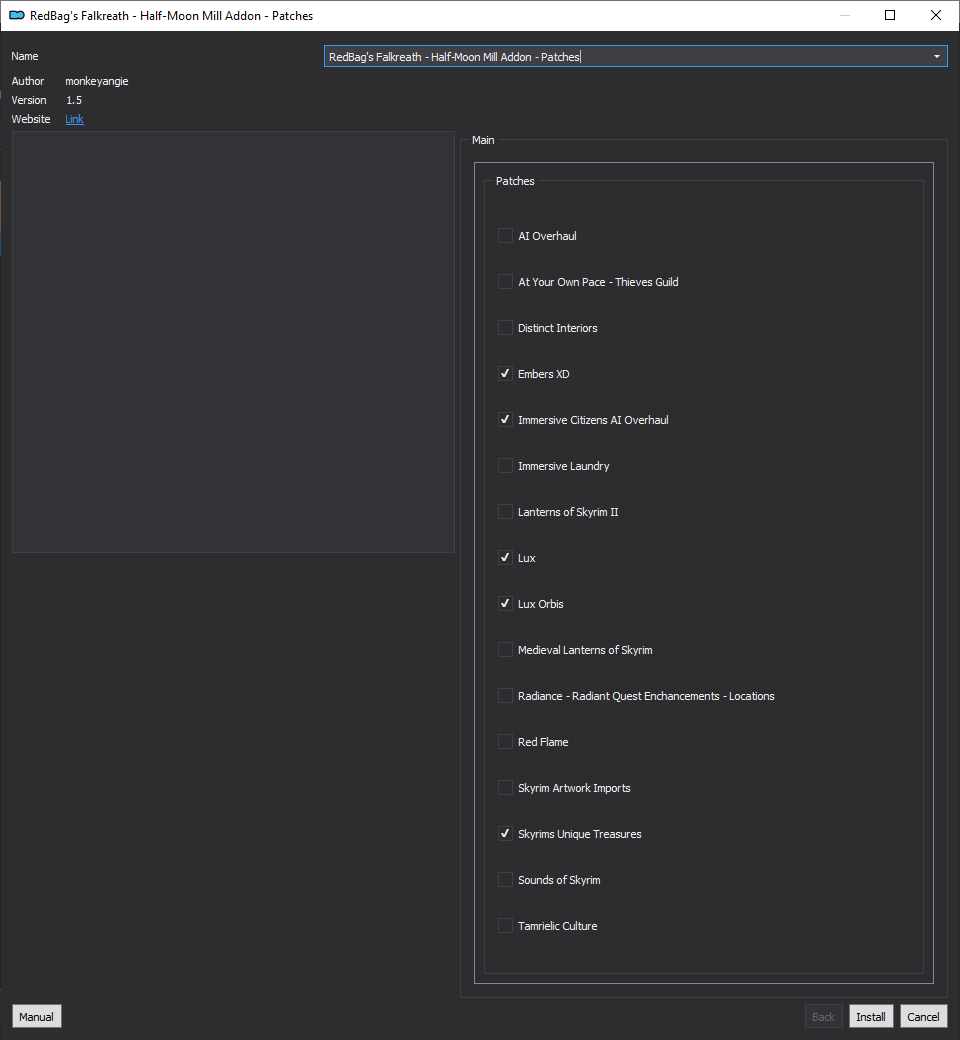Image resolution: width=960 pixels, height=1040 pixels.
Task: Toggle Medieval Lanterns of Skyrim checkbox
Action: [505, 649]
